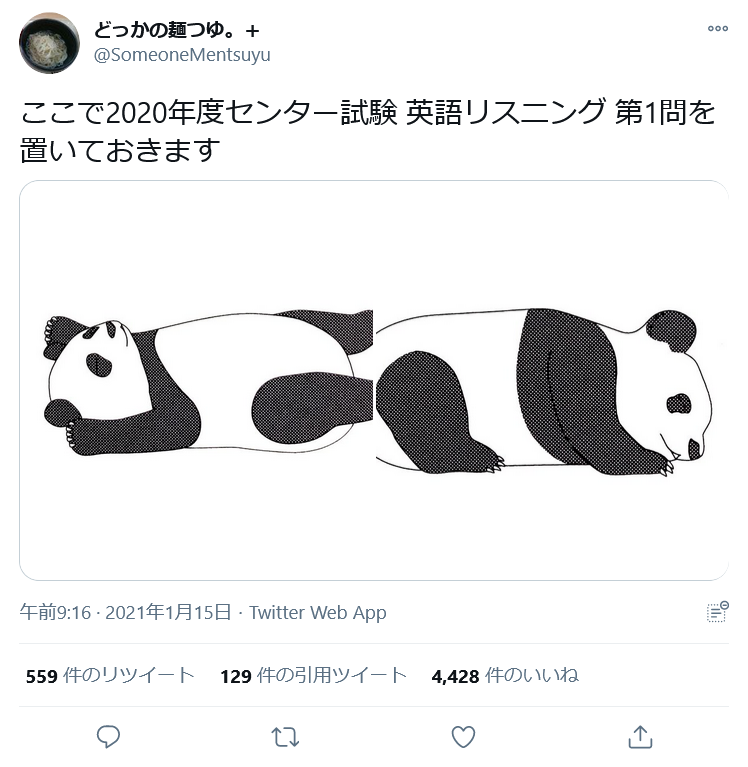Click the retweet arrows icon
Viewport: 748px width, 767px height.
[x=285, y=737]
